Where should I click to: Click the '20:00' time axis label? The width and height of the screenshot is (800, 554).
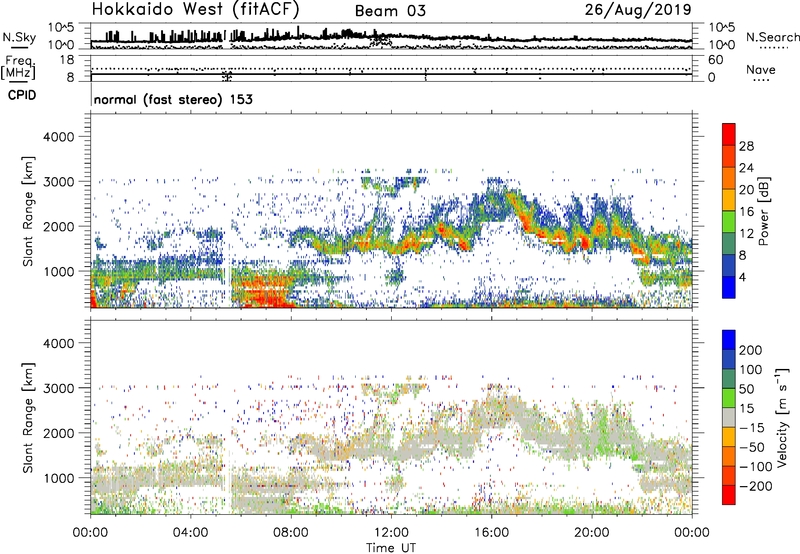592,533
